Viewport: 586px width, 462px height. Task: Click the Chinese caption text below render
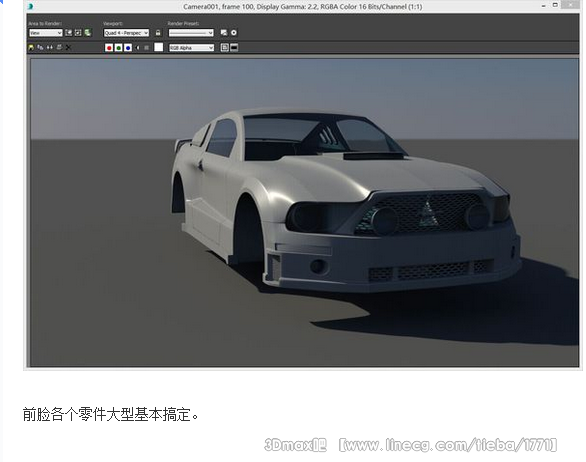tap(111, 415)
